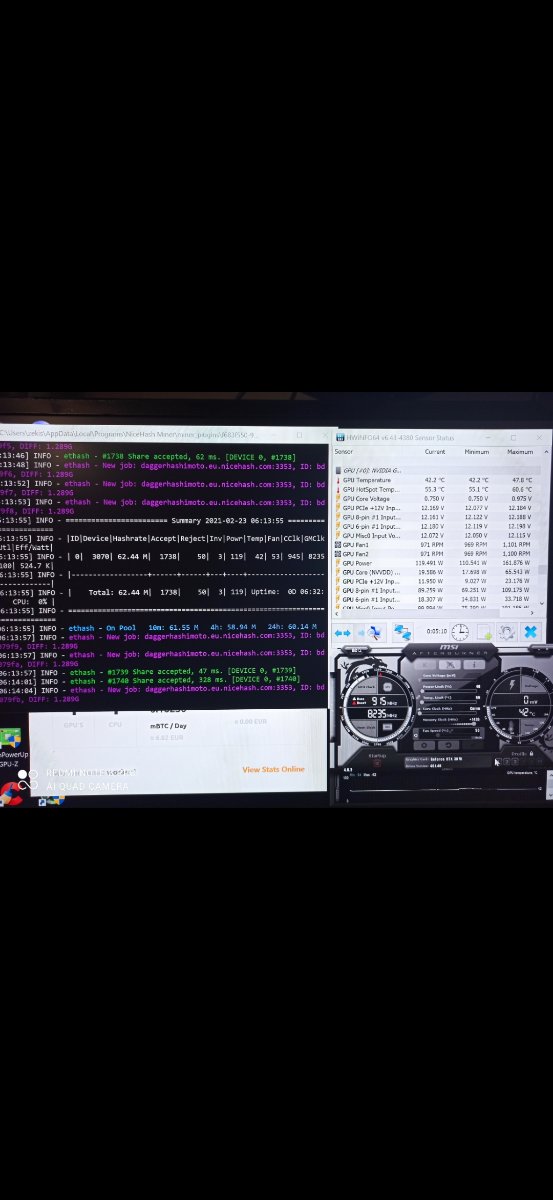553x1200 pixels.
Task: Select the GPU Temperature sensor row
Action: click(x=436, y=480)
